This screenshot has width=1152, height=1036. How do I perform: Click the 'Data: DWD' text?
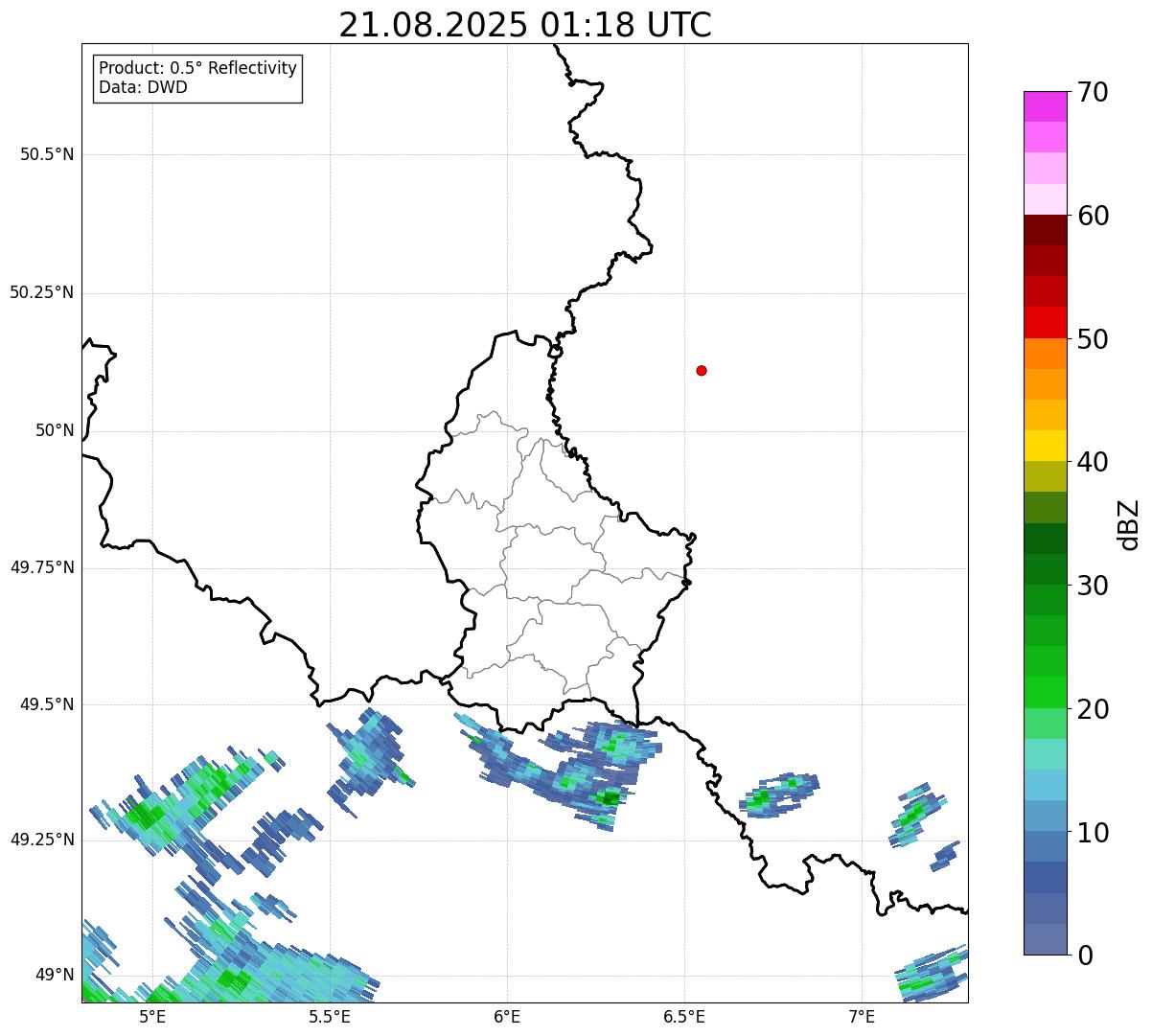143,87
